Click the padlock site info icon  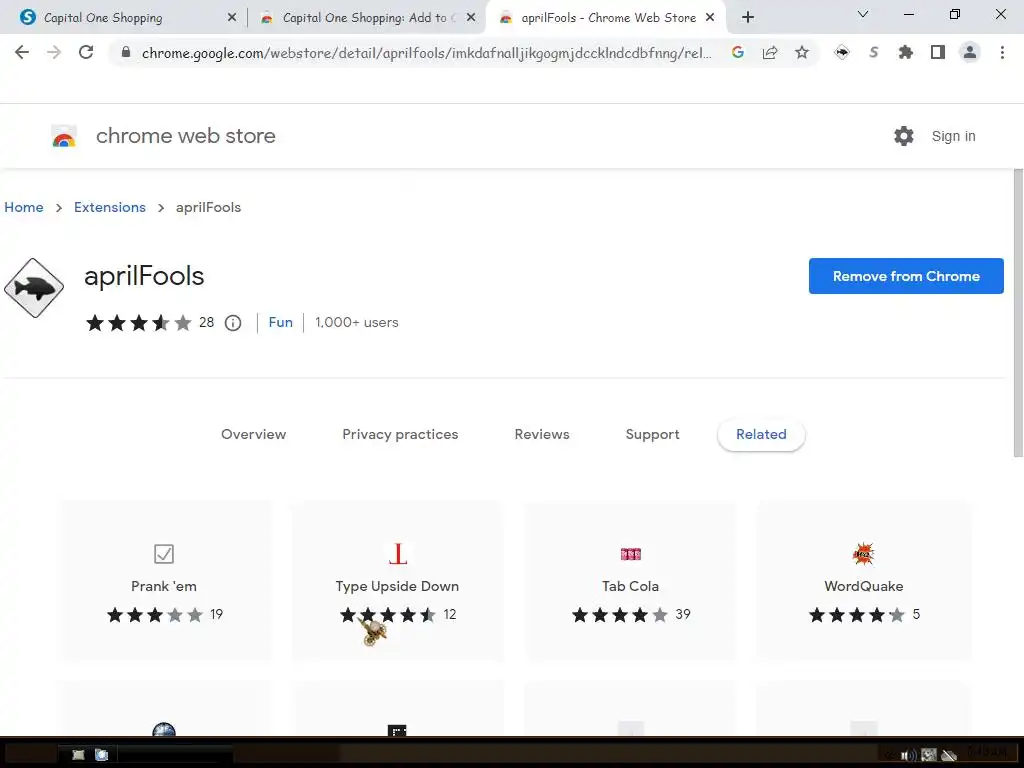coord(126,53)
